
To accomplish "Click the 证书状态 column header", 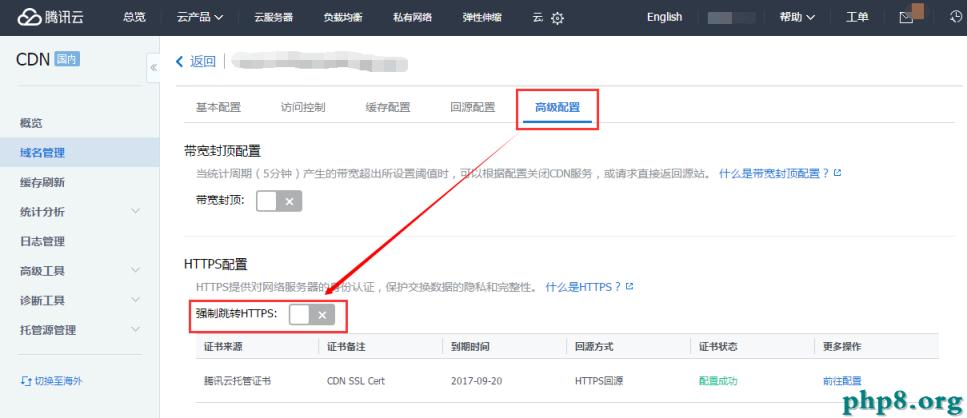I will pyautogui.click(x=718, y=346).
